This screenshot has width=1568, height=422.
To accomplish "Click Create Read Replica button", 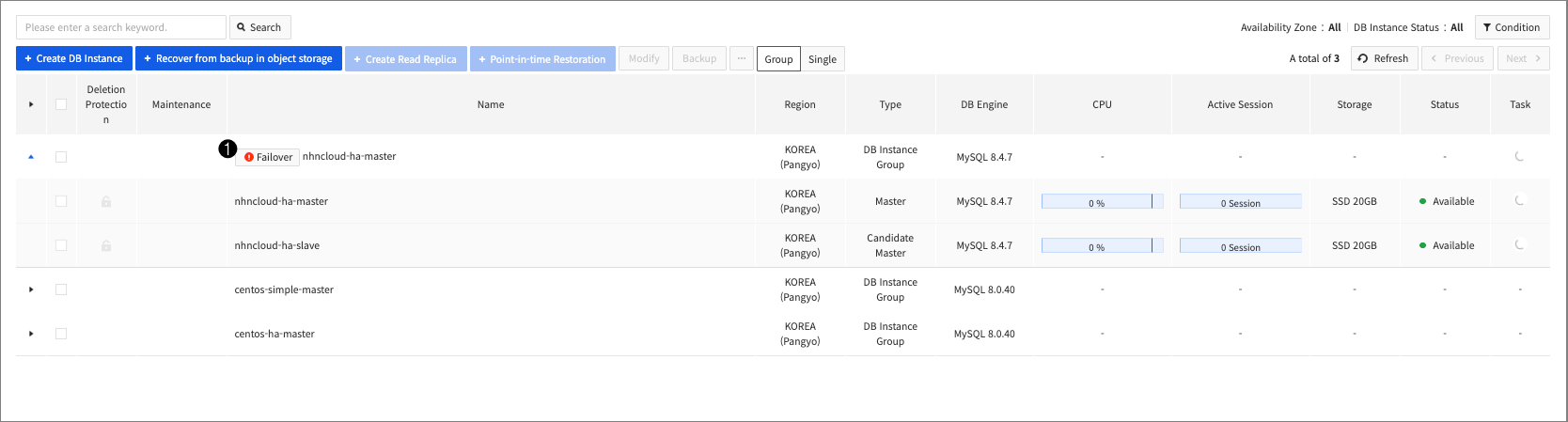I will 405,58.
